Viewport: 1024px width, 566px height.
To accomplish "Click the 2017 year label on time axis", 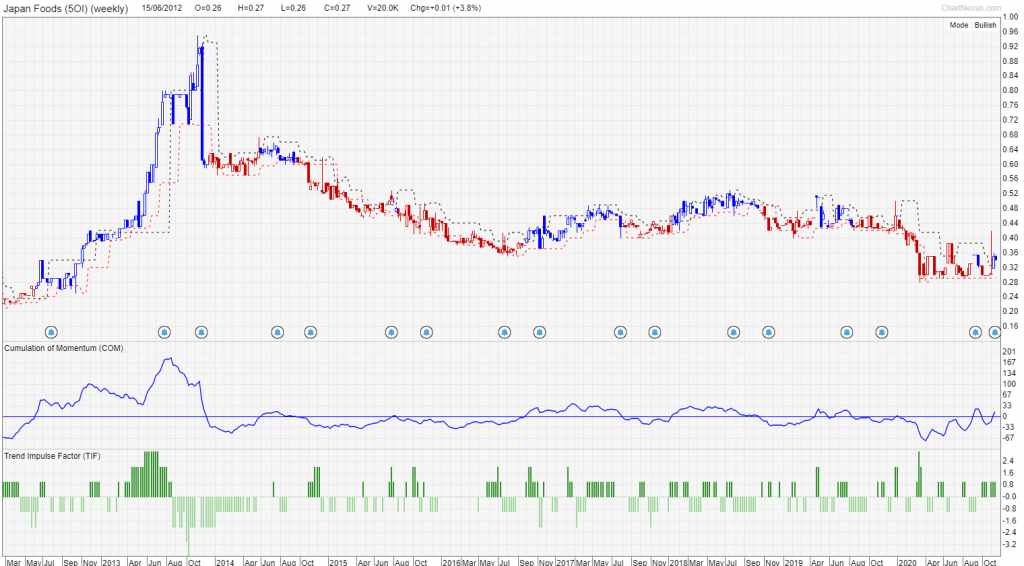I will 565,562.
